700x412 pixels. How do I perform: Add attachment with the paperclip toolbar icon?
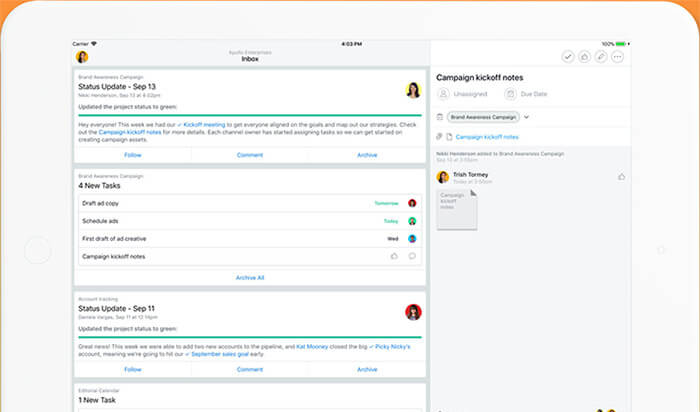[601, 57]
